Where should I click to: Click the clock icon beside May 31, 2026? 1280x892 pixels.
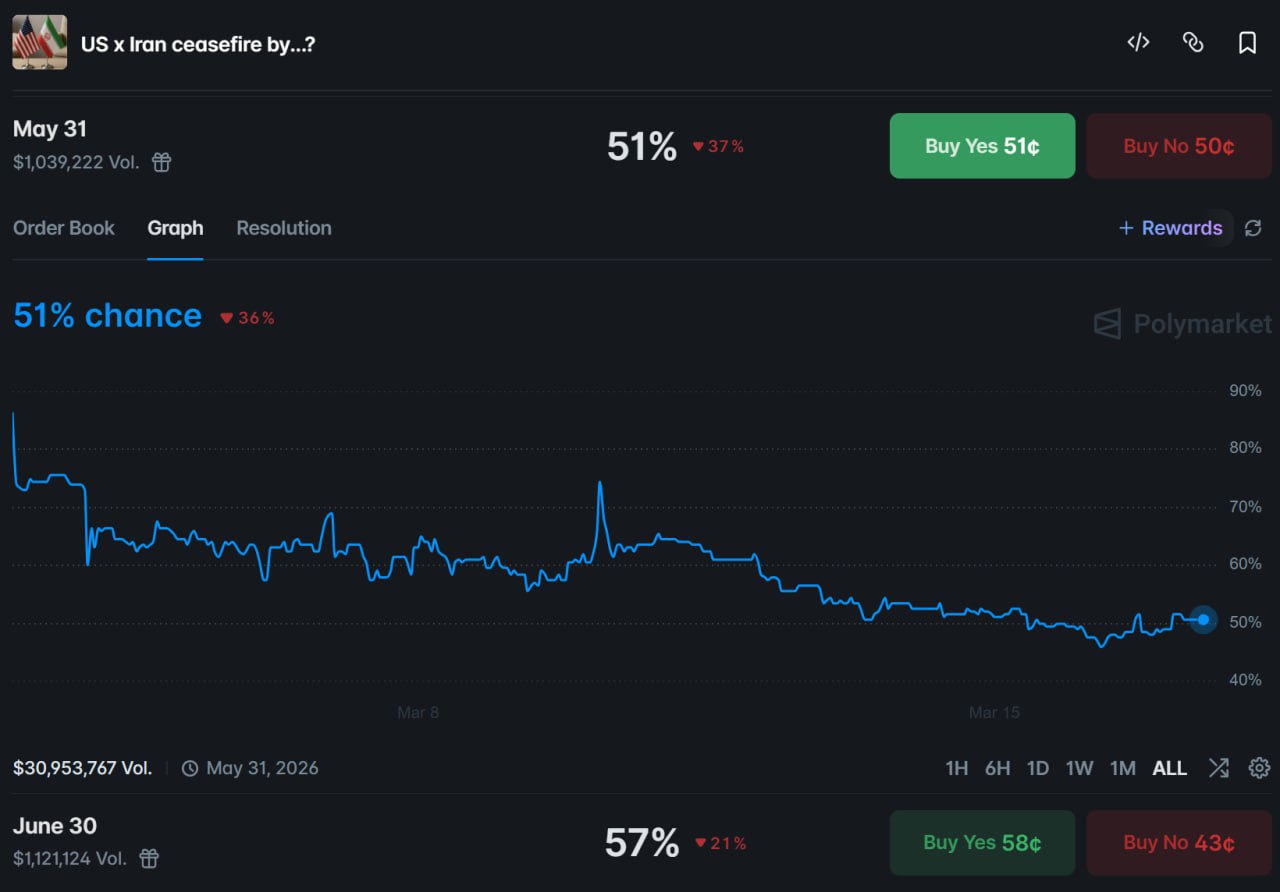click(189, 768)
